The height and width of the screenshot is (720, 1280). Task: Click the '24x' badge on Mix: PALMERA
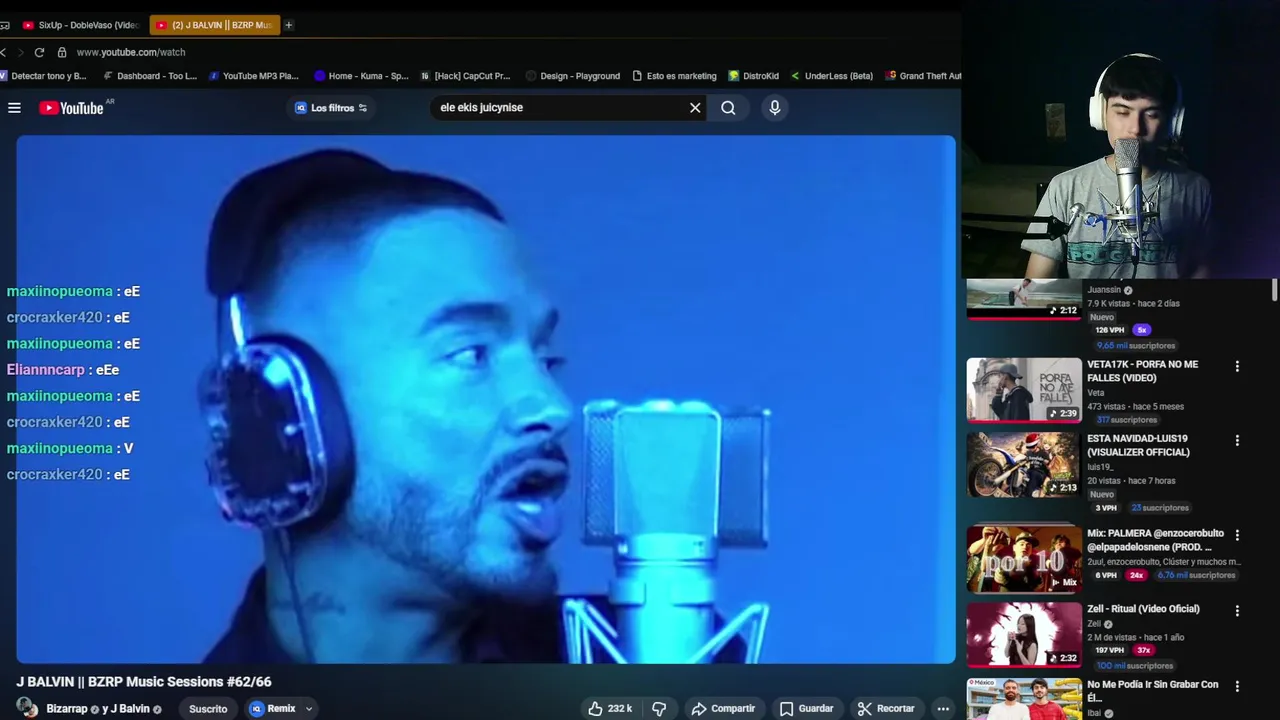1136,576
